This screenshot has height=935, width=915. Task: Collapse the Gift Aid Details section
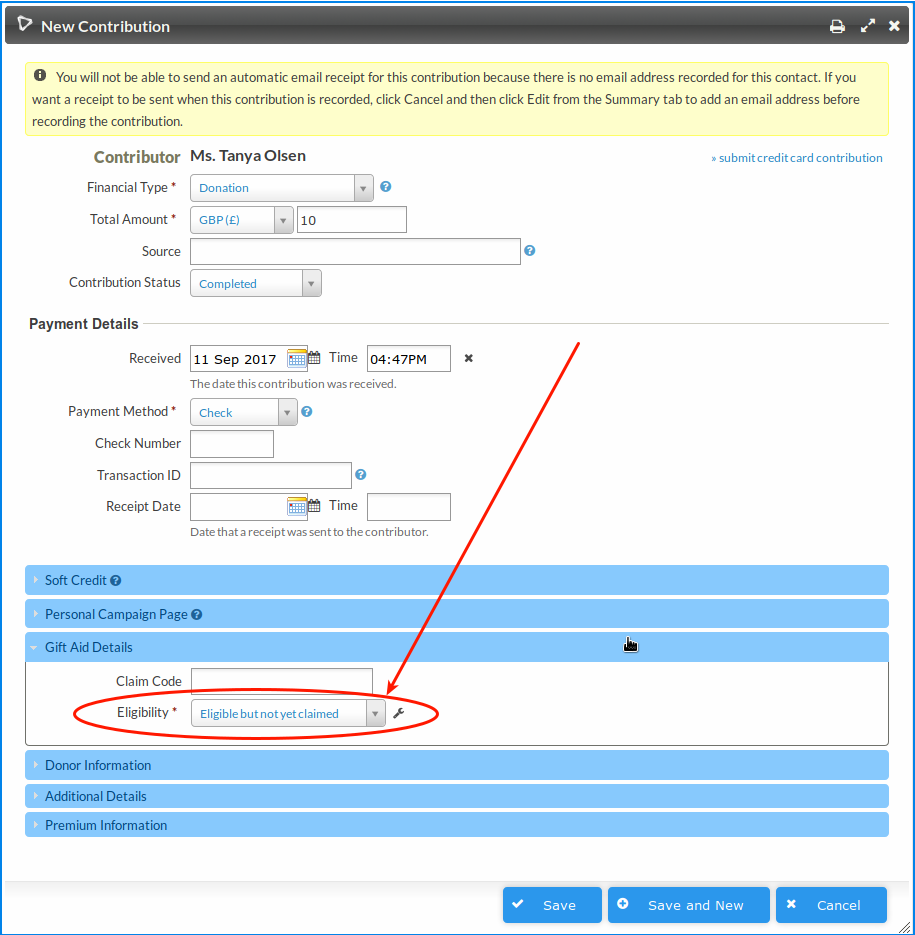(88, 647)
